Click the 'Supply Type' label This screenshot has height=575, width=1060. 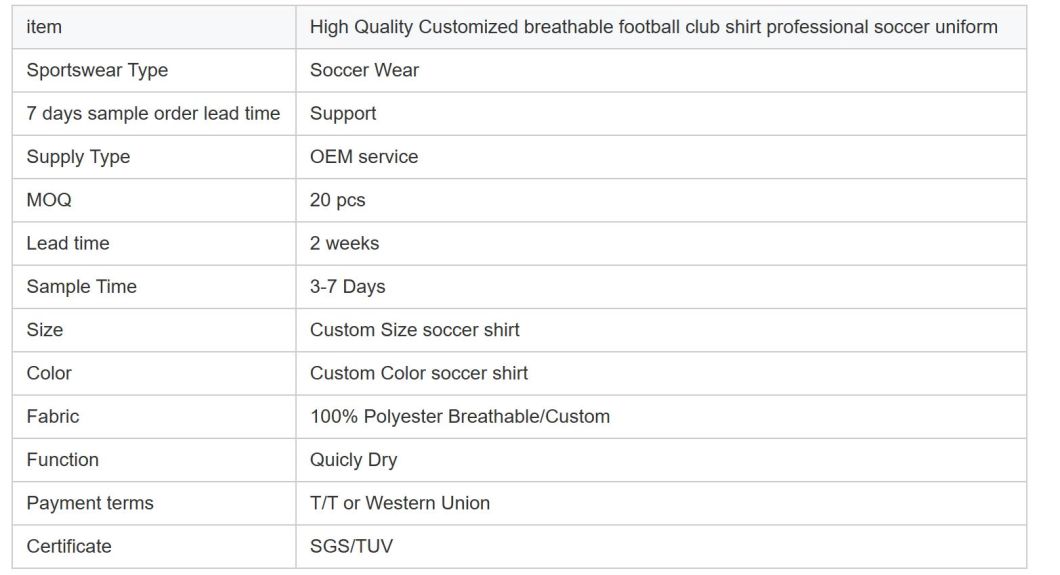click(x=78, y=157)
